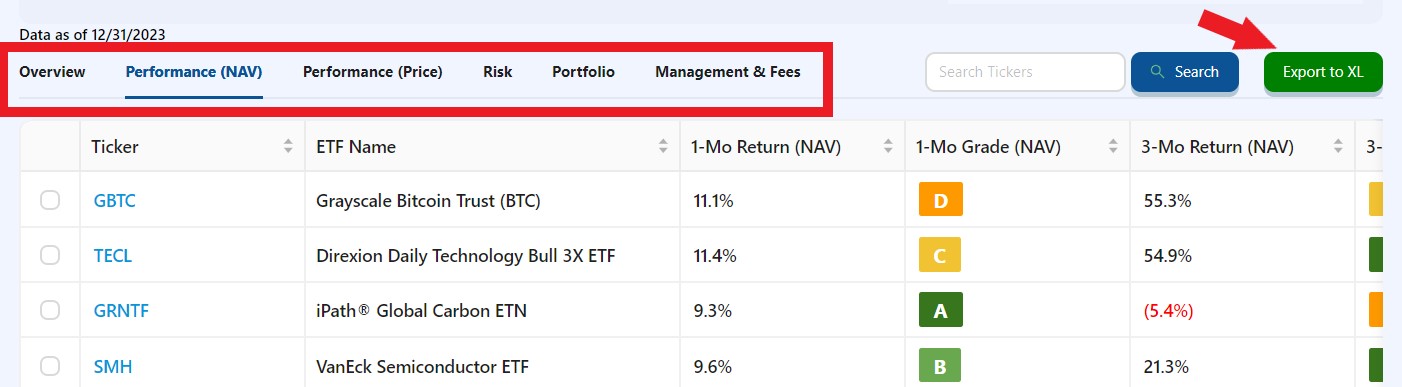Click the 9.6% 1-Mo return value

(711, 366)
